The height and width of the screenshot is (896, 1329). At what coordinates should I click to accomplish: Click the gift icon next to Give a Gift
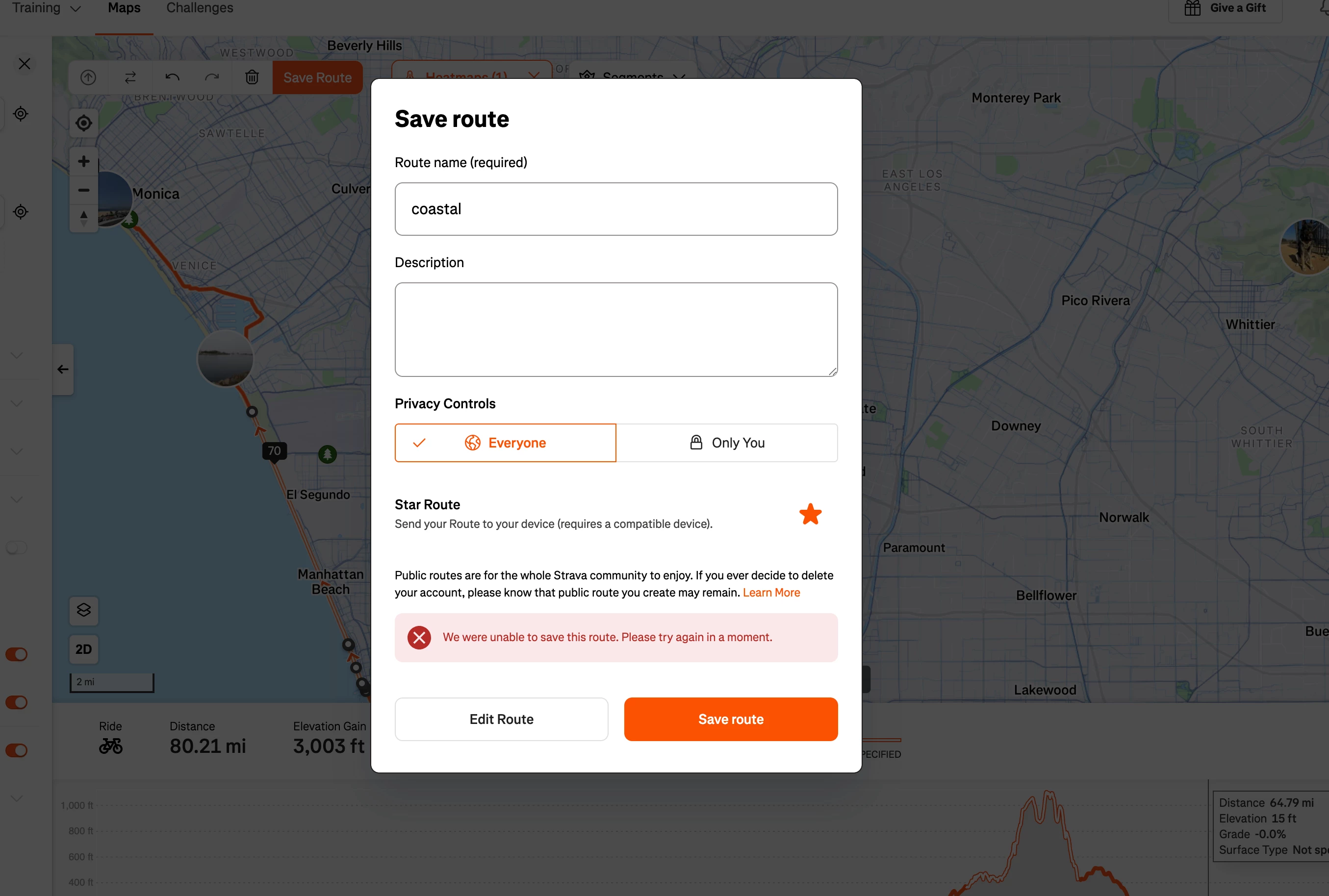click(1192, 8)
